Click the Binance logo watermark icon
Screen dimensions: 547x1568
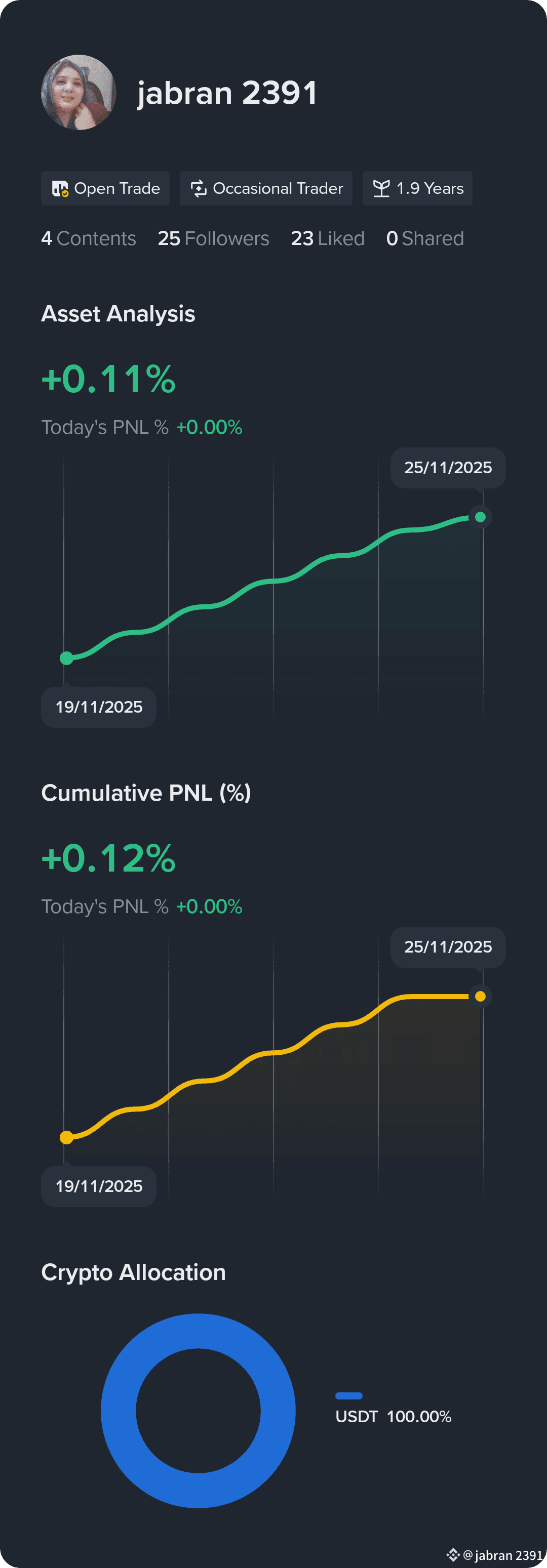click(x=453, y=1555)
